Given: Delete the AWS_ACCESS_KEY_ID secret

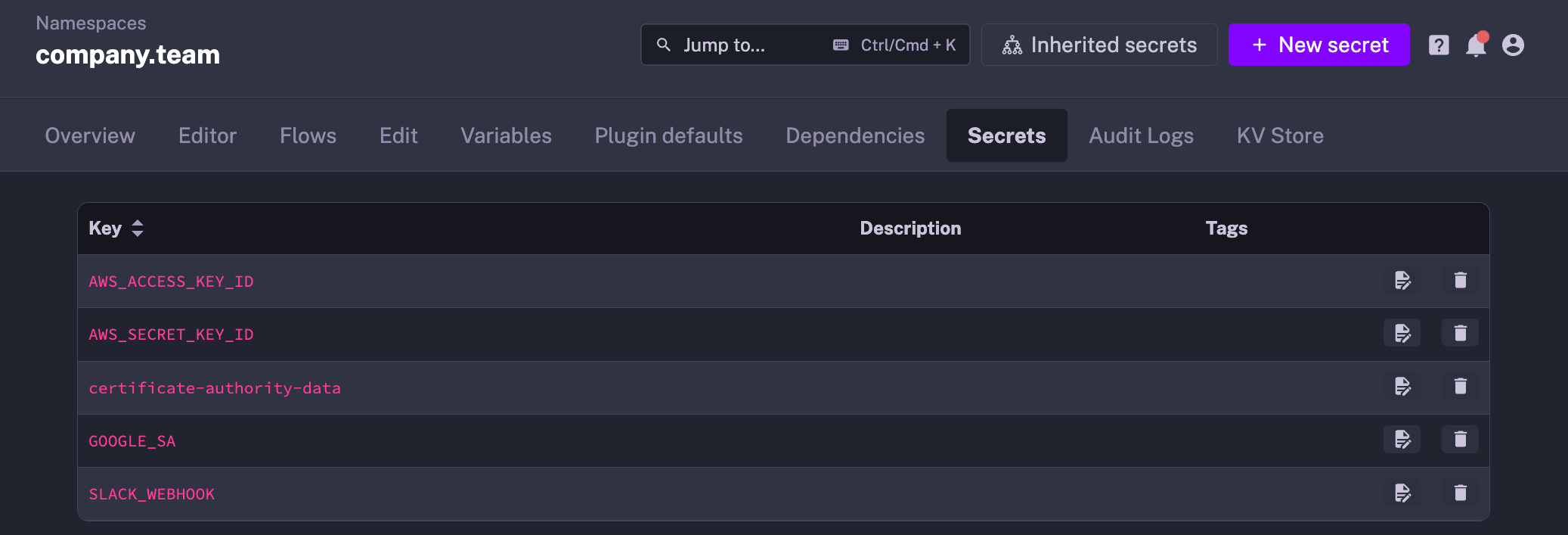Looking at the screenshot, I should pyautogui.click(x=1460, y=281).
